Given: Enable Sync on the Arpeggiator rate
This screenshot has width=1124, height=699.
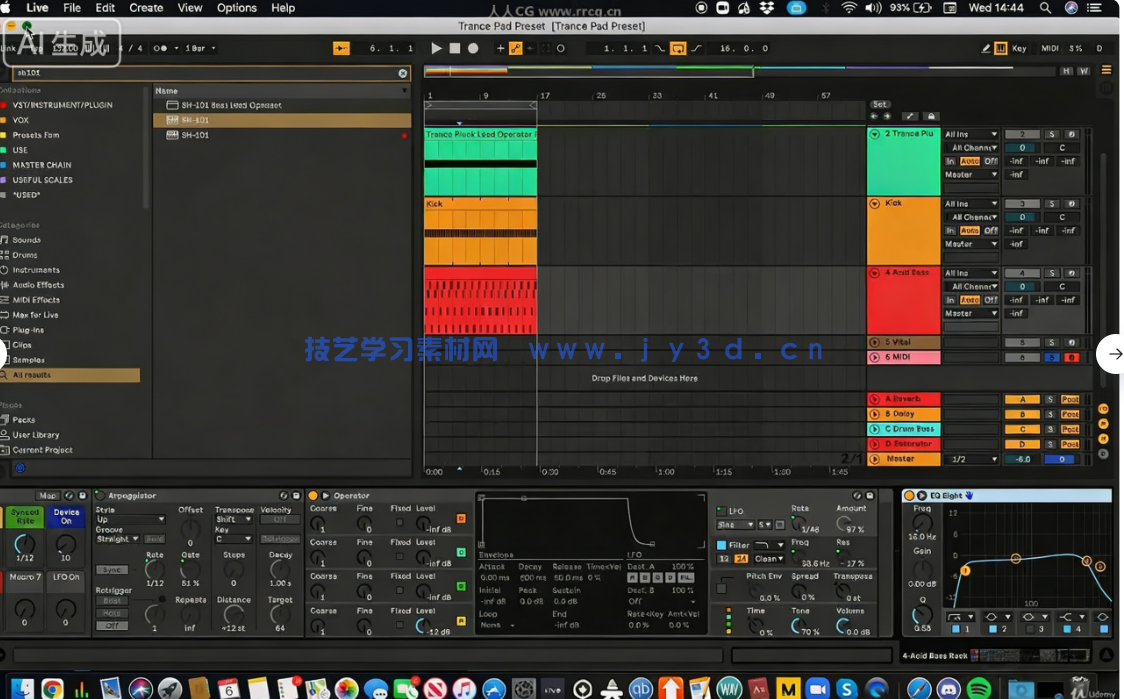Looking at the screenshot, I should click(111, 570).
